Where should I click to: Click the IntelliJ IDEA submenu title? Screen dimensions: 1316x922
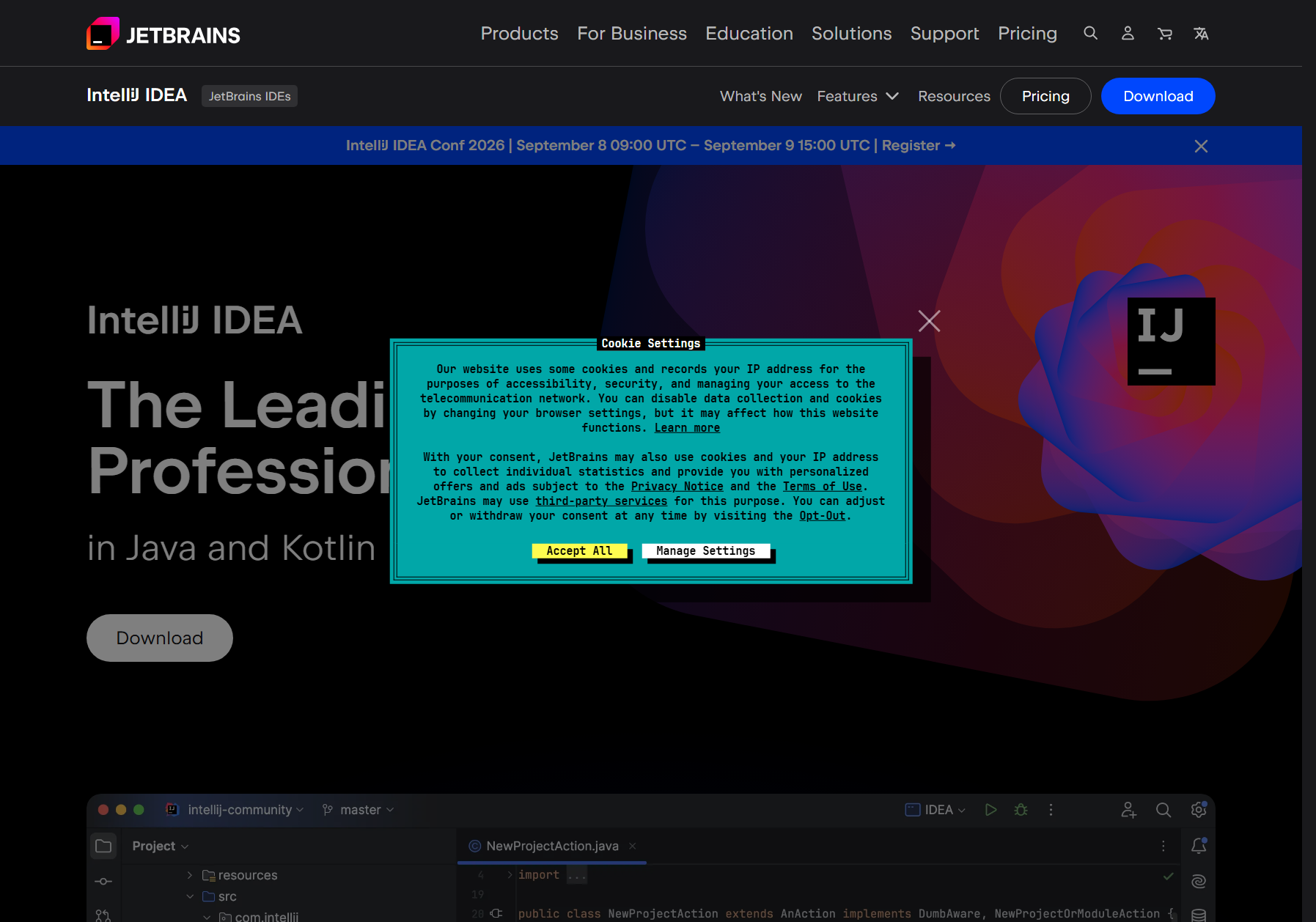[136, 95]
